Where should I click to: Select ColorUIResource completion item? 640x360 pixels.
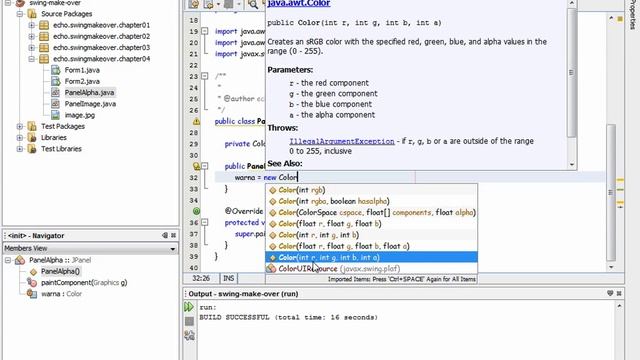371,269
